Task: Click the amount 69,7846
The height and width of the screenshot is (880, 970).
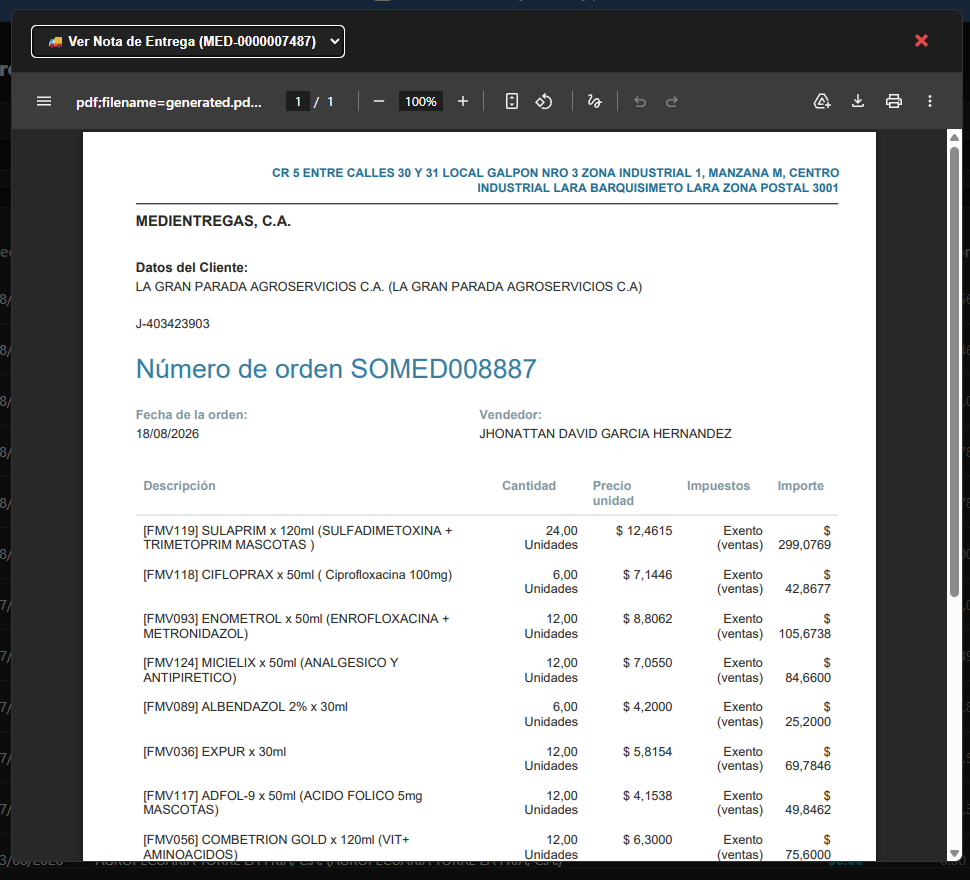Action: tap(808, 766)
